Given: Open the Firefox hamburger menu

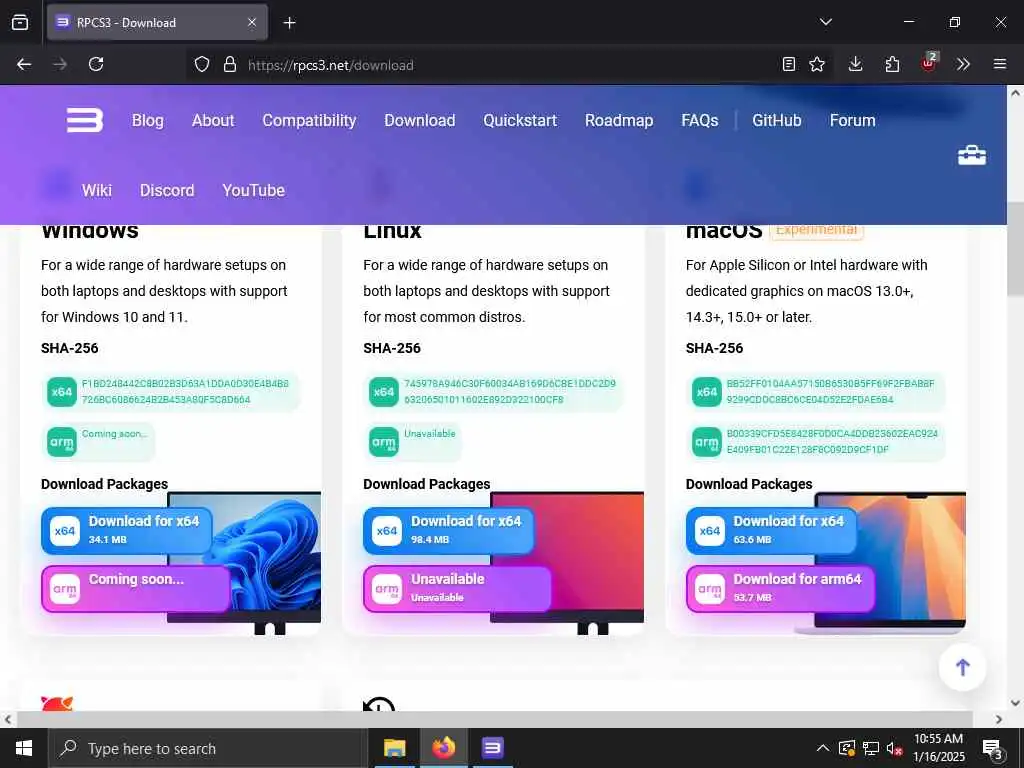Looking at the screenshot, I should [1000, 64].
